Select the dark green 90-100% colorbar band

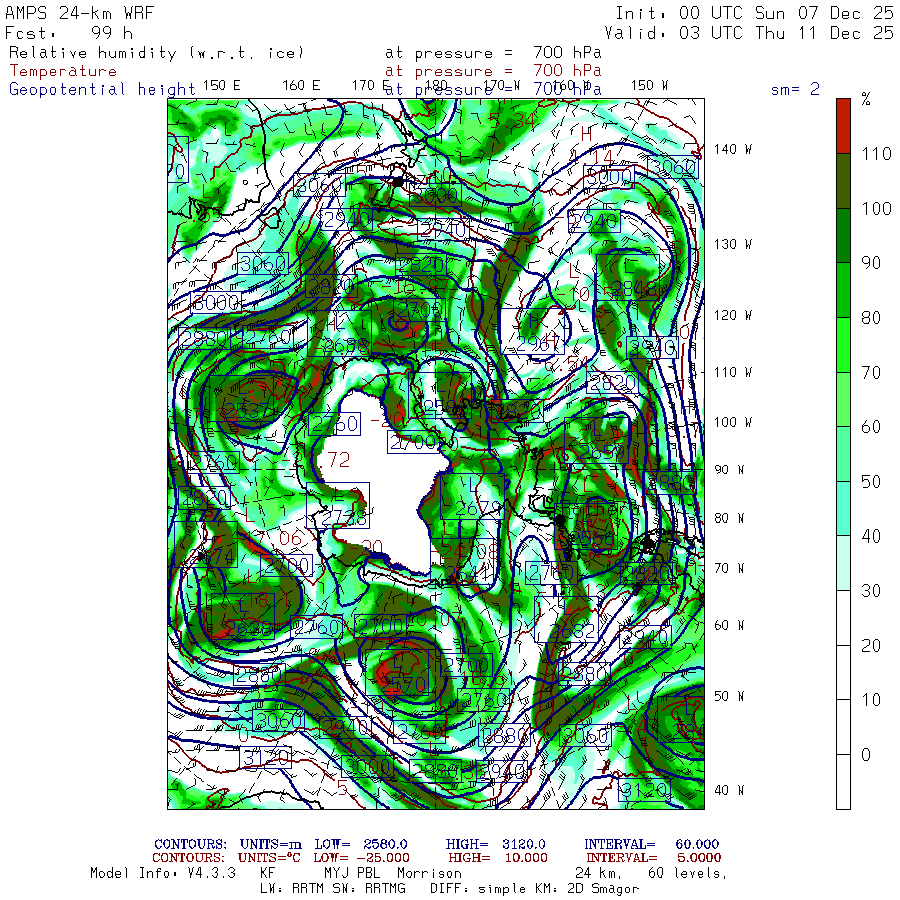click(844, 235)
